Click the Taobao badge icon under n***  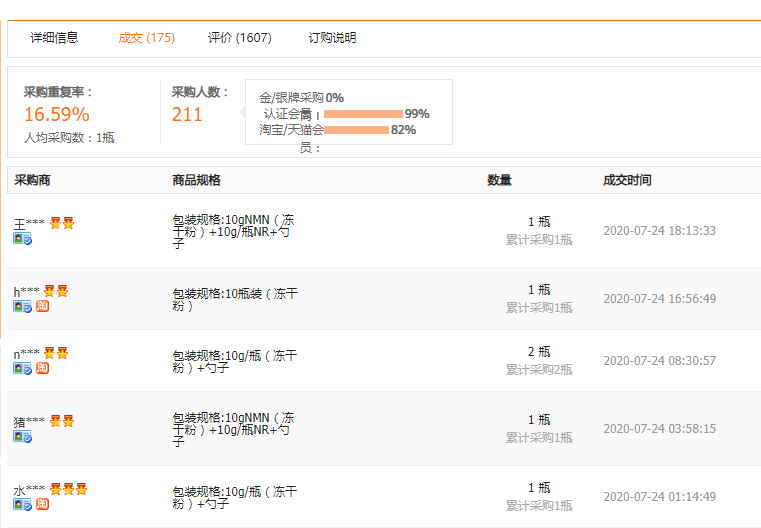pos(42,369)
